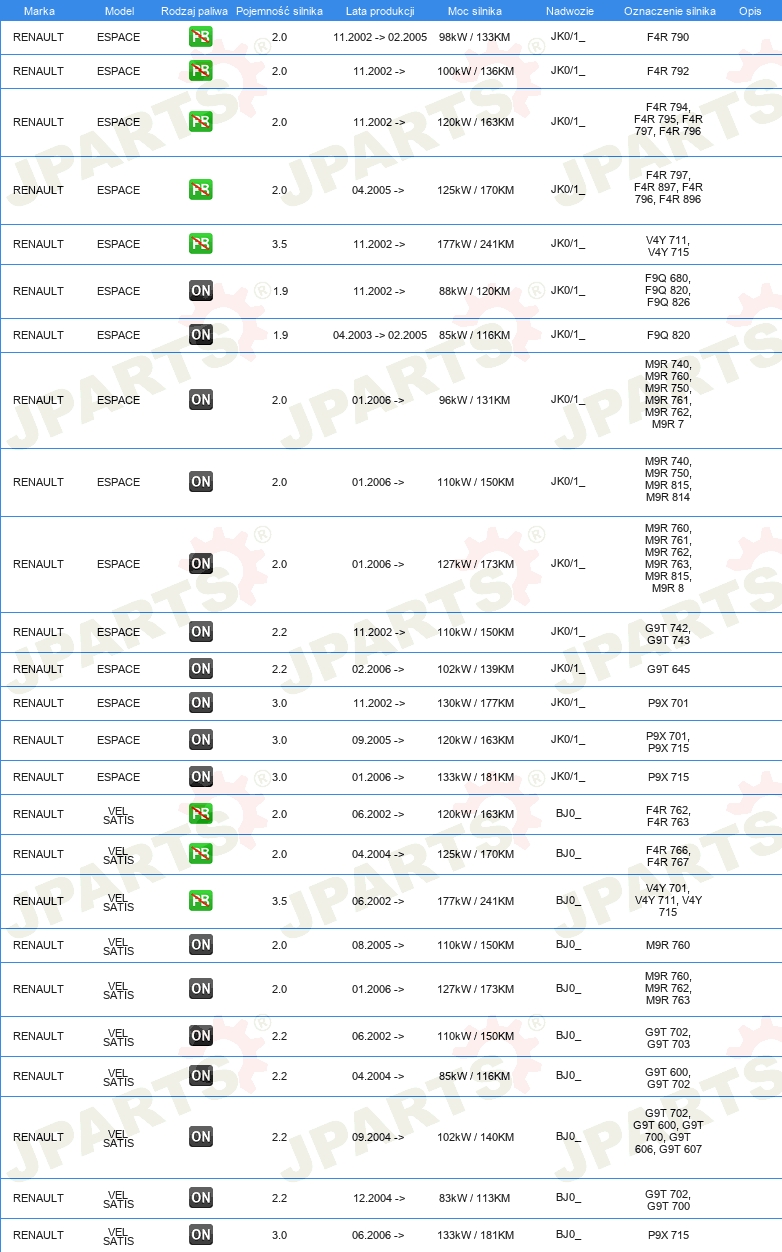This screenshot has width=782, height=1252.
Task: Click diesel ON icon in 88kW / 120KM row
Action: (x=201, y=291)
